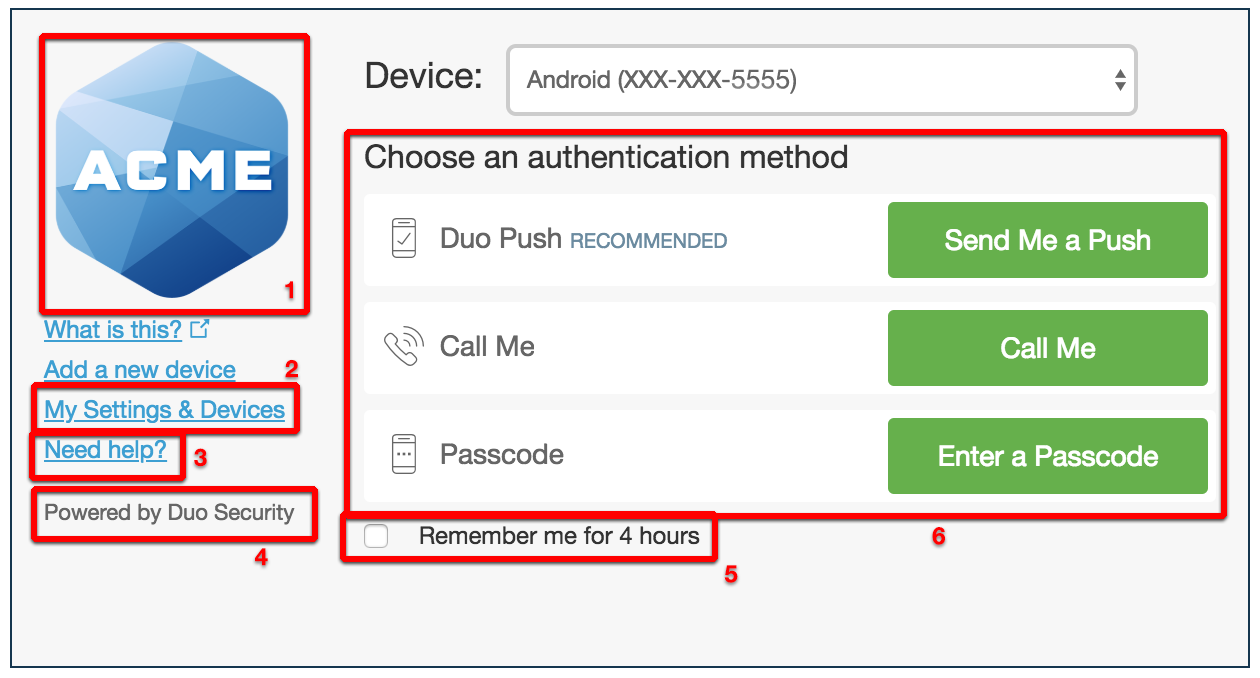
Task: Click Enter a Passcode
Action: [1047, 455]
